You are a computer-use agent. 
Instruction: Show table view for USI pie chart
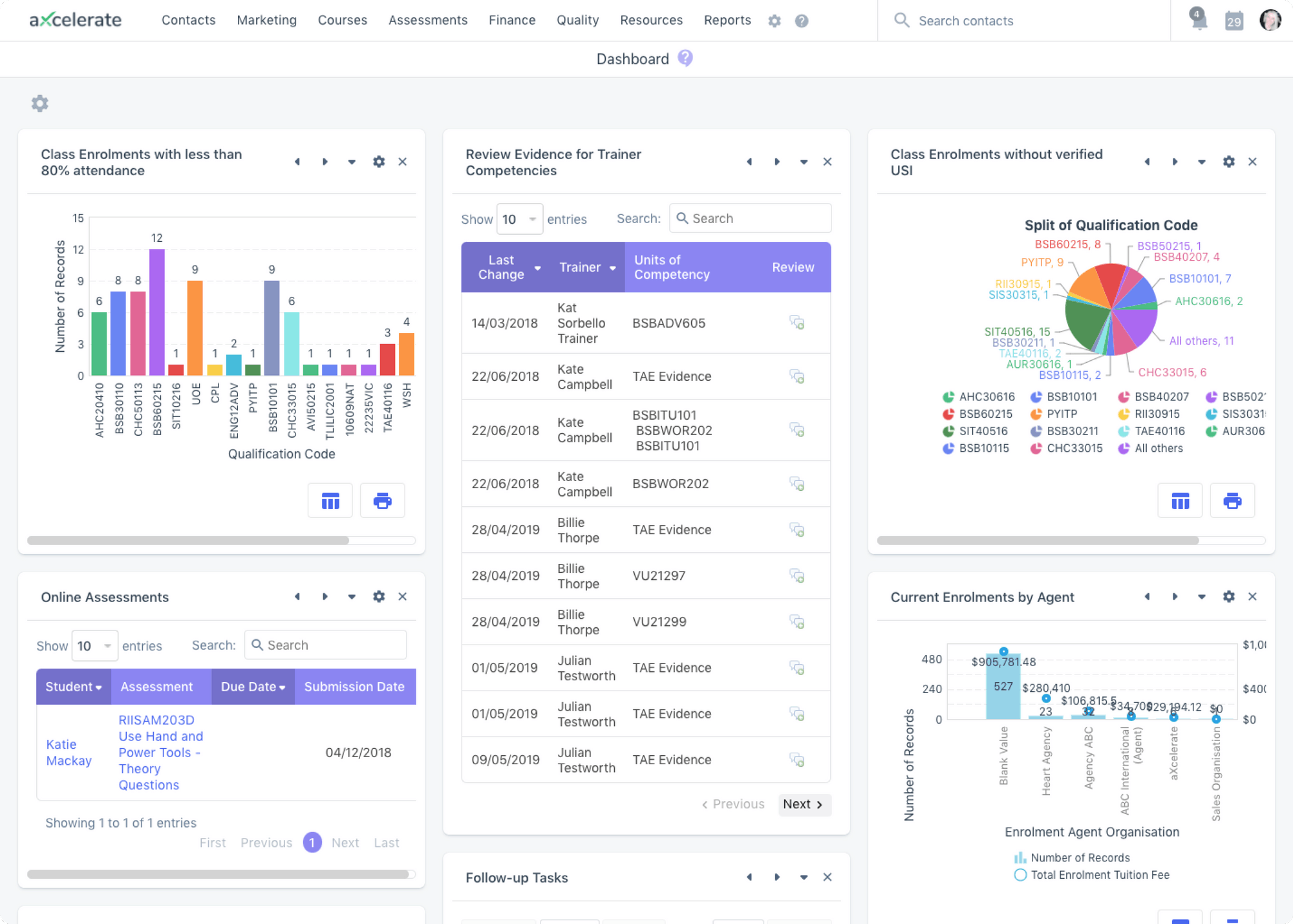1180,500
